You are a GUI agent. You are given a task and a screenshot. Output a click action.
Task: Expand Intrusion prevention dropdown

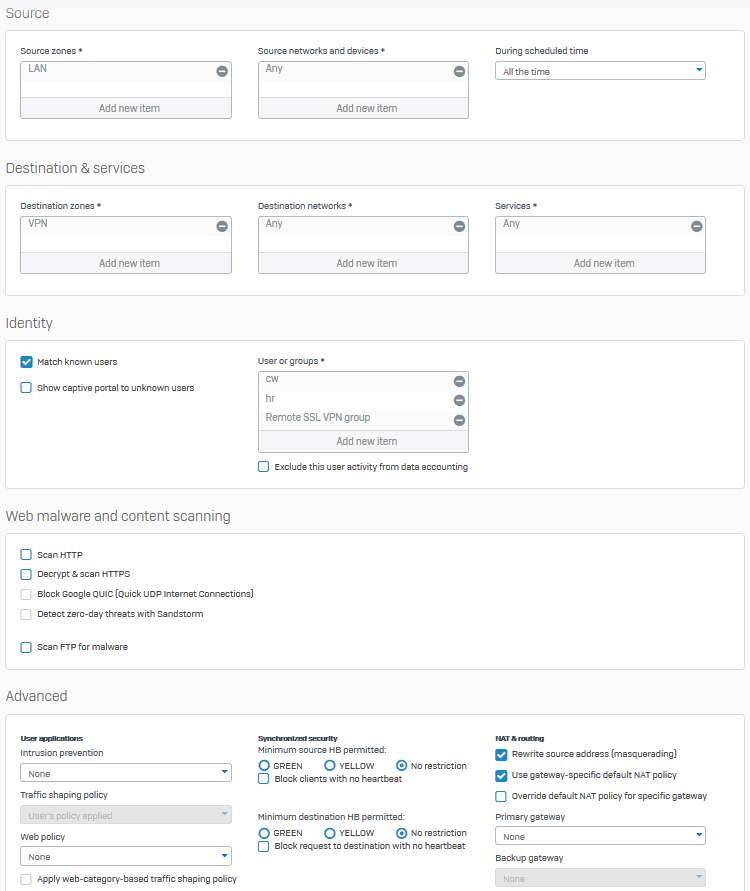126,773
